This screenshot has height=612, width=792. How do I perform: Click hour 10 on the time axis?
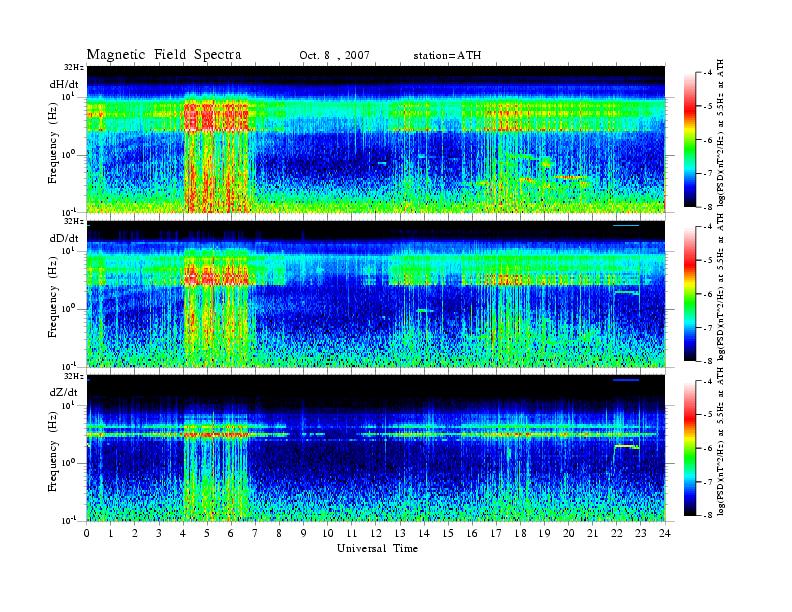point(328,534)
